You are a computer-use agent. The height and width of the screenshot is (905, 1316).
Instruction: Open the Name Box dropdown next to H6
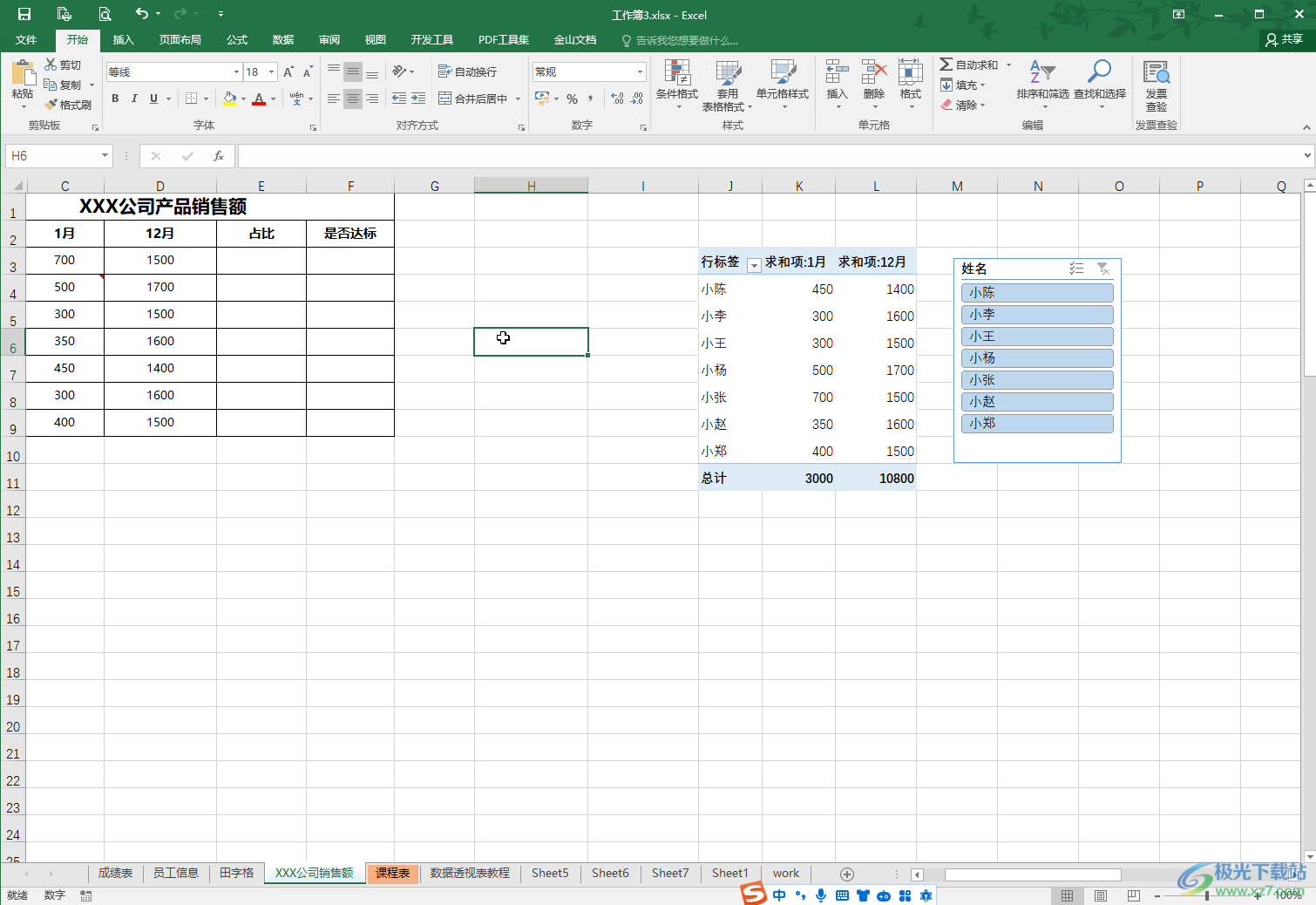(x=105, y=156)
